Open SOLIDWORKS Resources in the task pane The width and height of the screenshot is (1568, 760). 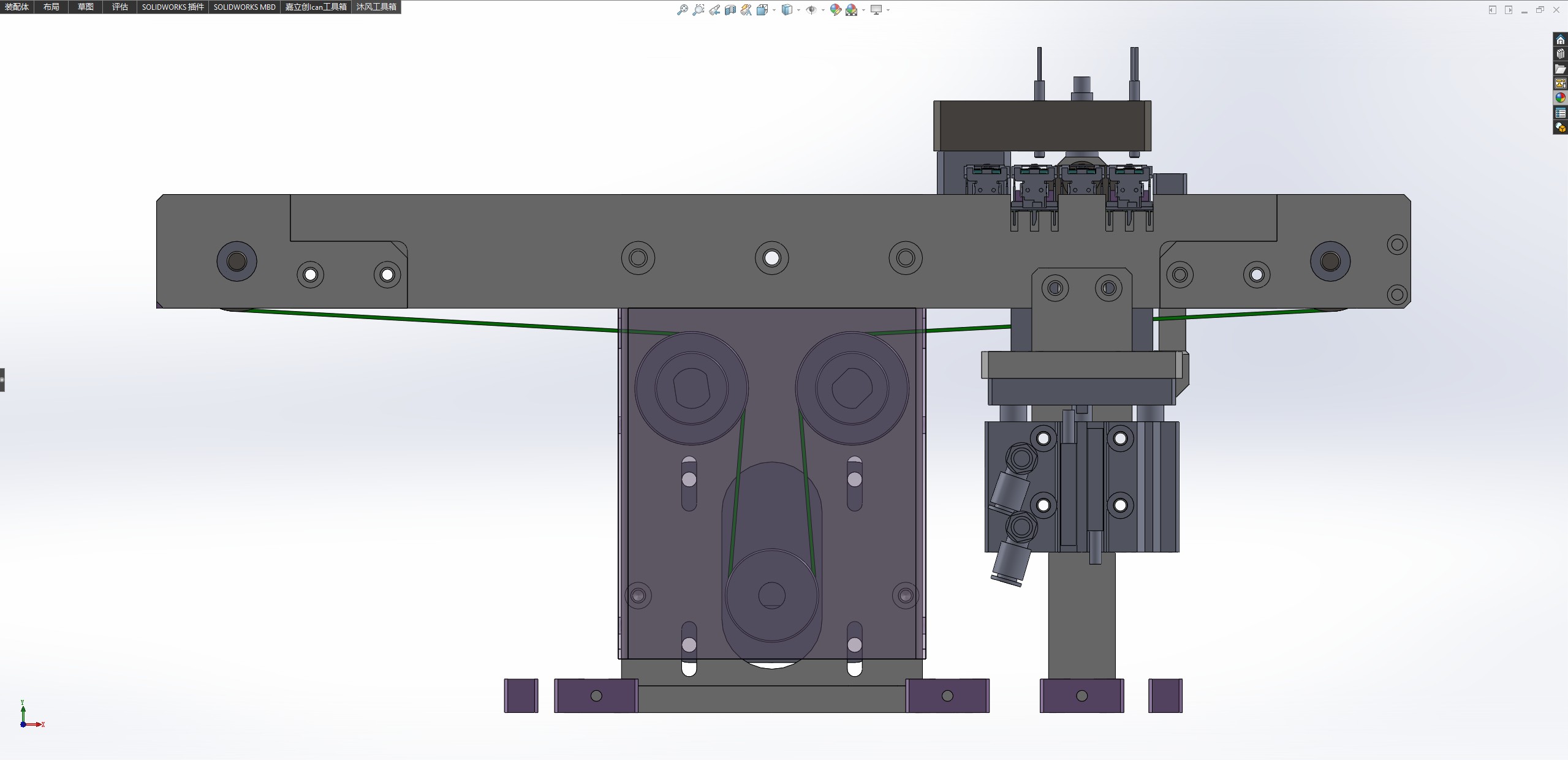pos(1560,40)
